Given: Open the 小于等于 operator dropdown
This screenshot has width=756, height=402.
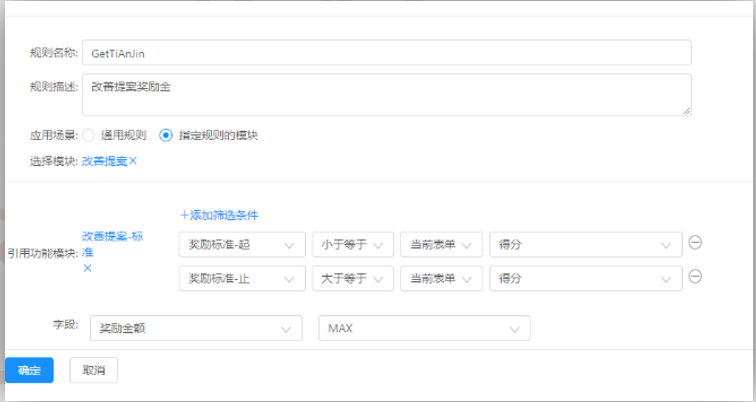Looking at the screenshot, I should (352, 245).
